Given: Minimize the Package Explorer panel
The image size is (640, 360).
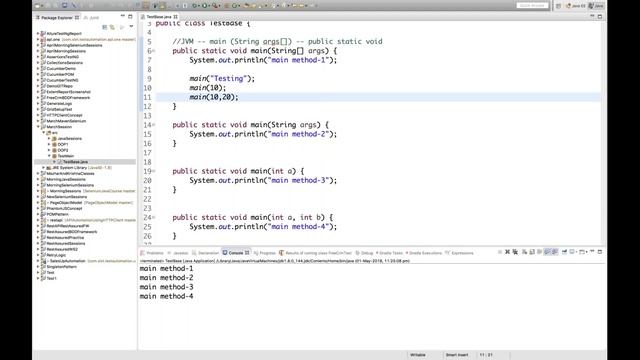Looking at the screenshot, I should (122, 16).
